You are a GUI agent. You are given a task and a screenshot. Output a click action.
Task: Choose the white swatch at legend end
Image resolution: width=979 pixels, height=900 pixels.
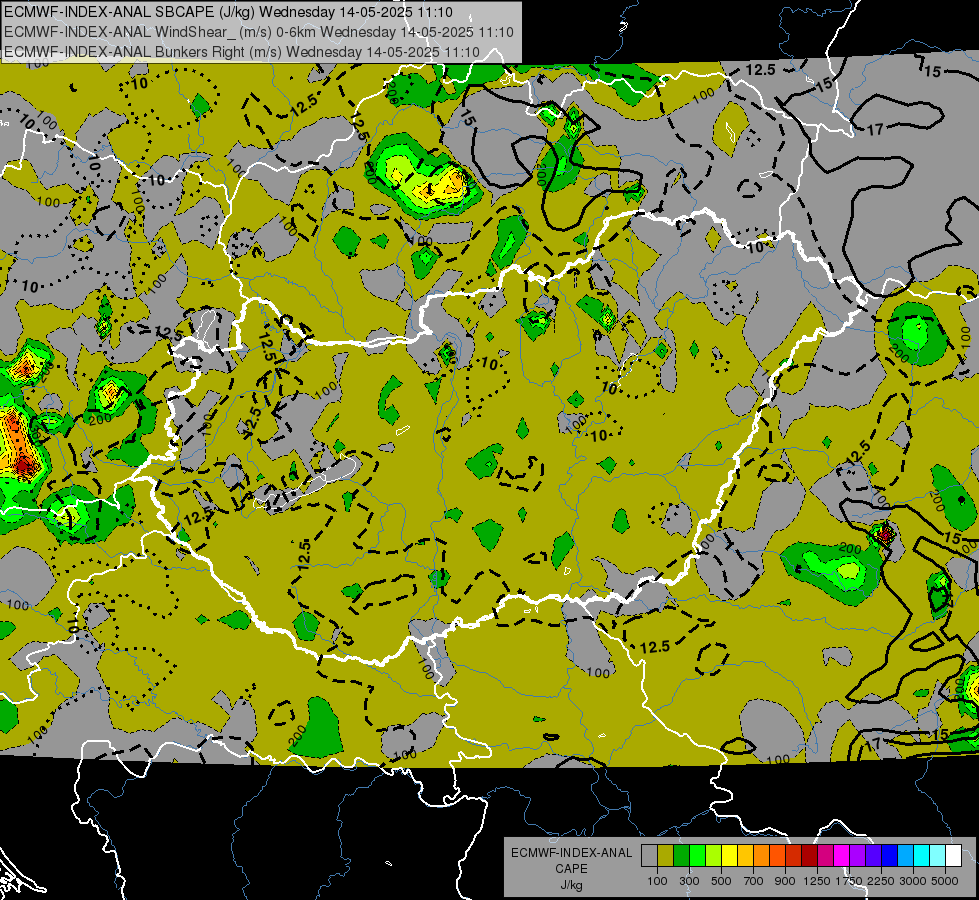954,855
